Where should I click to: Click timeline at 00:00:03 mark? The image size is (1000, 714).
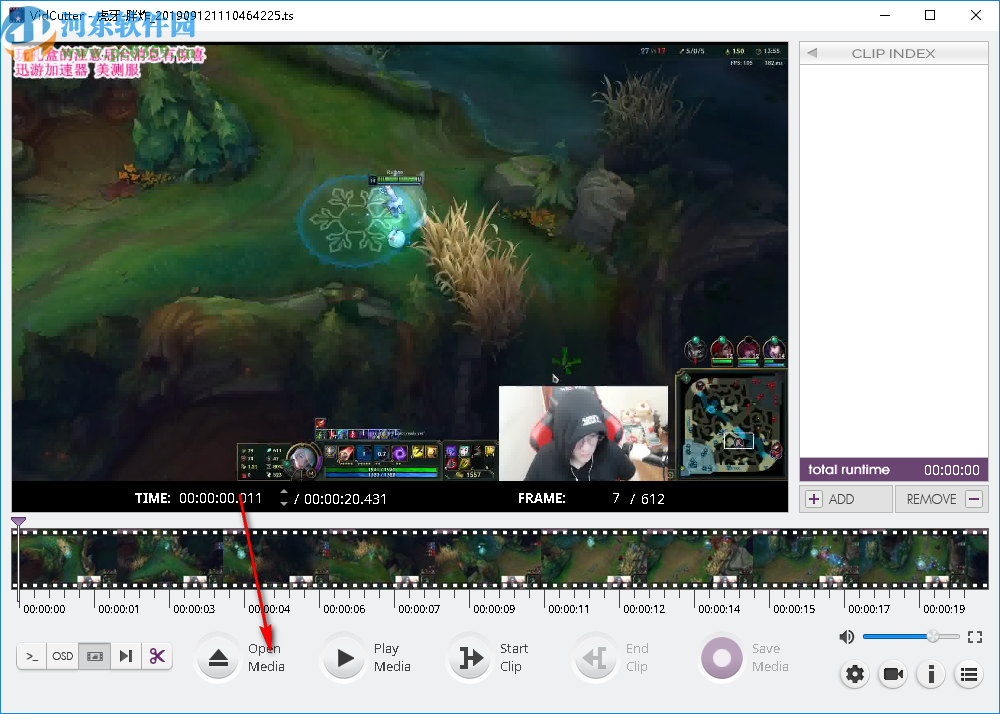(194, 609)
